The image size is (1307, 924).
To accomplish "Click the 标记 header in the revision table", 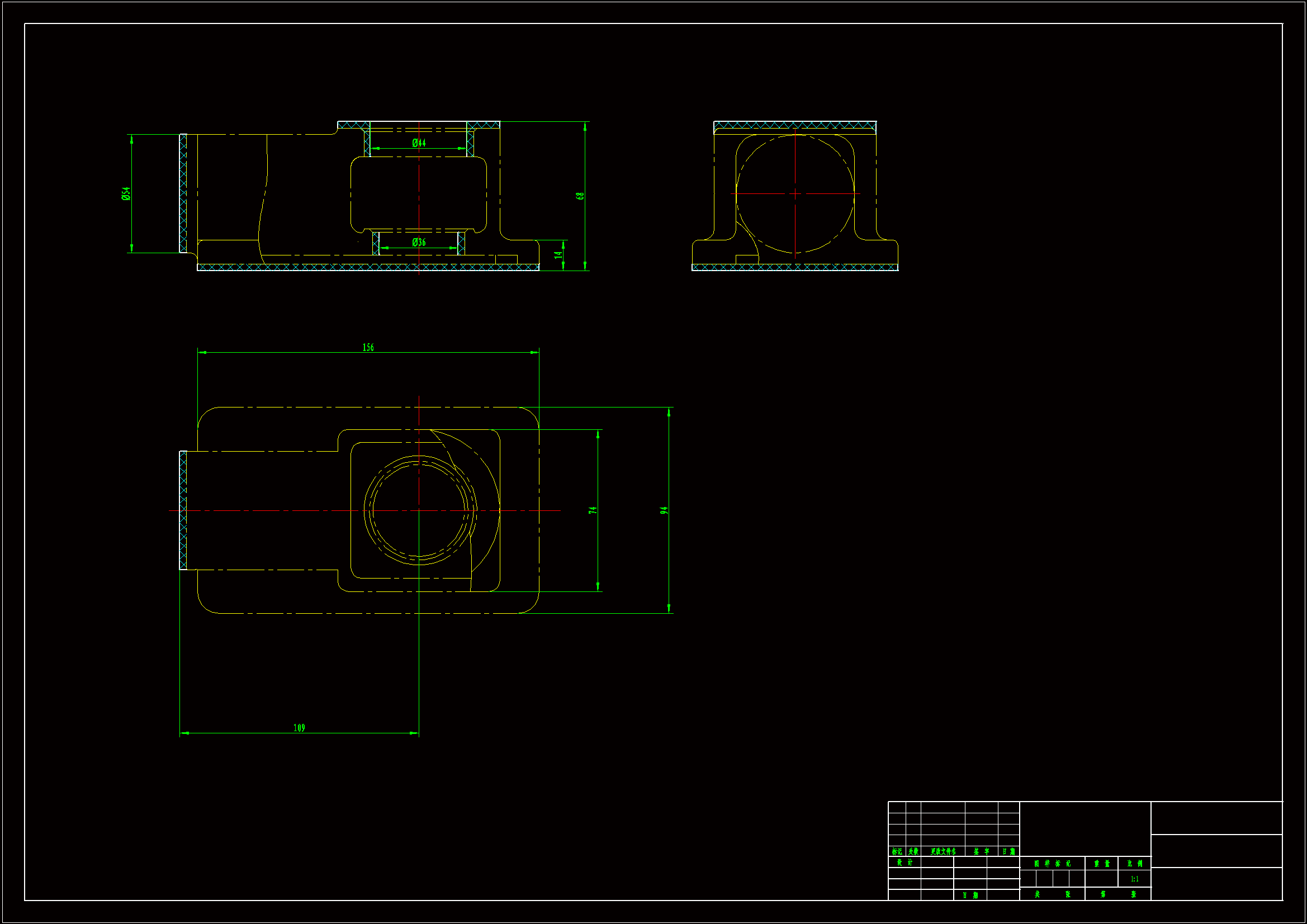I will (897, 852).
